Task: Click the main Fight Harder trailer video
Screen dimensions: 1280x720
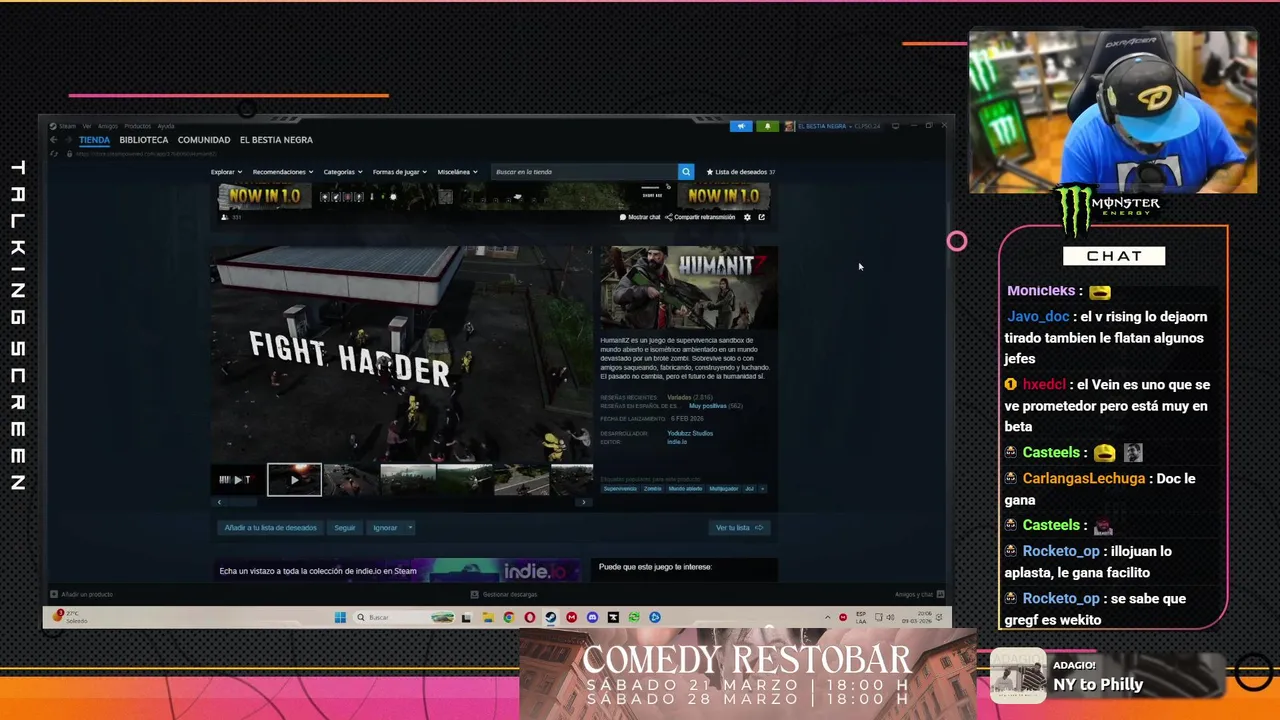Action: pyautogui.click(x=401, y=355)
